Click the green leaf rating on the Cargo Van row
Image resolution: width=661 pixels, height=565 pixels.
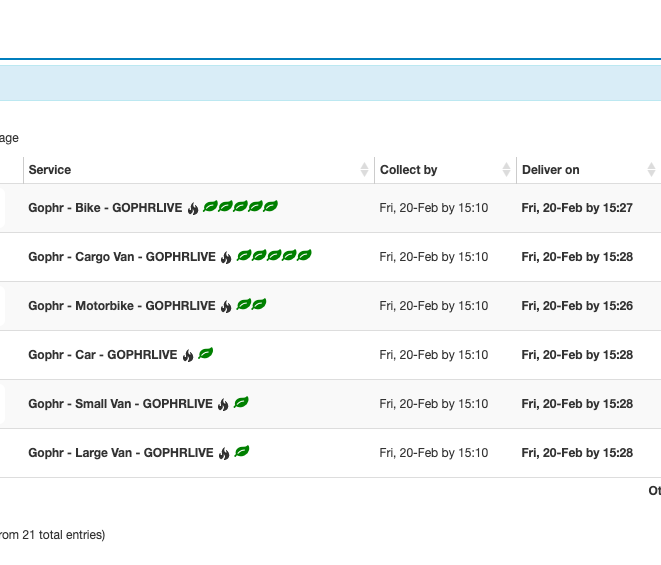(274, 255)
